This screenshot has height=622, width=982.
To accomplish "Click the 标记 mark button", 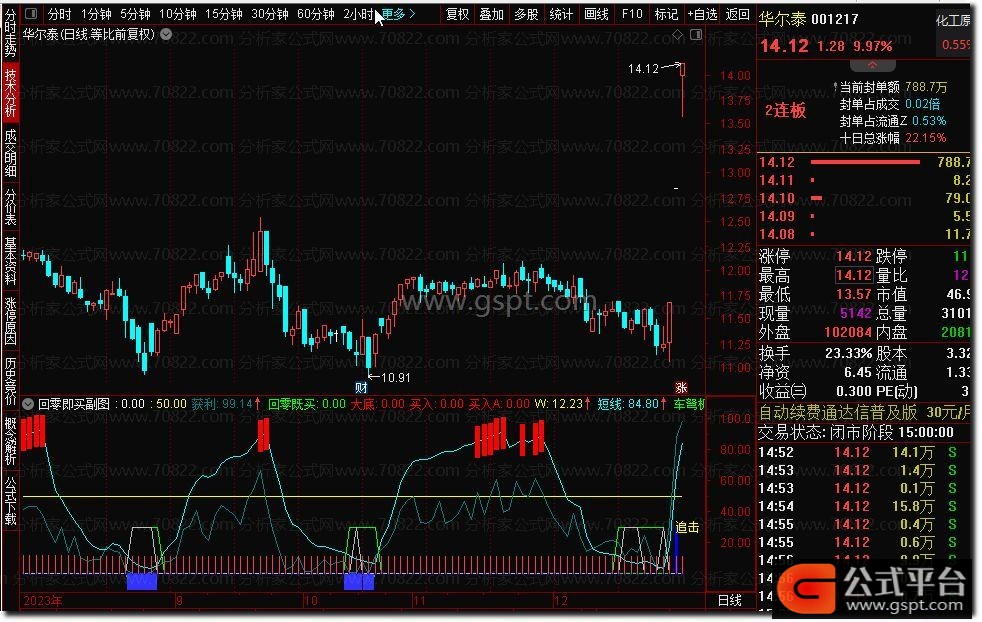I will coord(666,14).
